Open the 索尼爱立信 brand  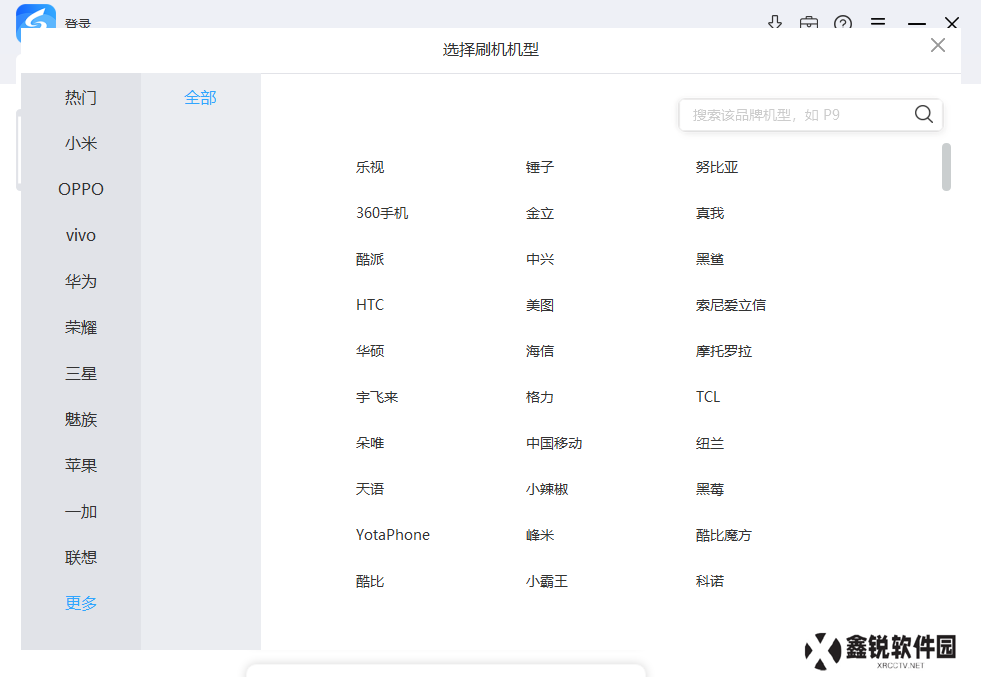(731, 305)
